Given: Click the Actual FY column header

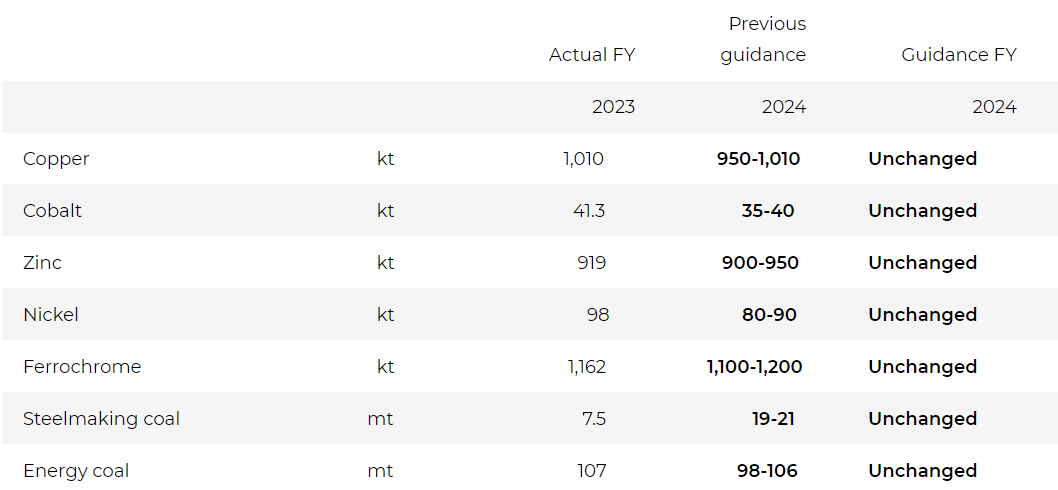Looking at the screenshot, I should pyautogui.click(x=591, y=55).
